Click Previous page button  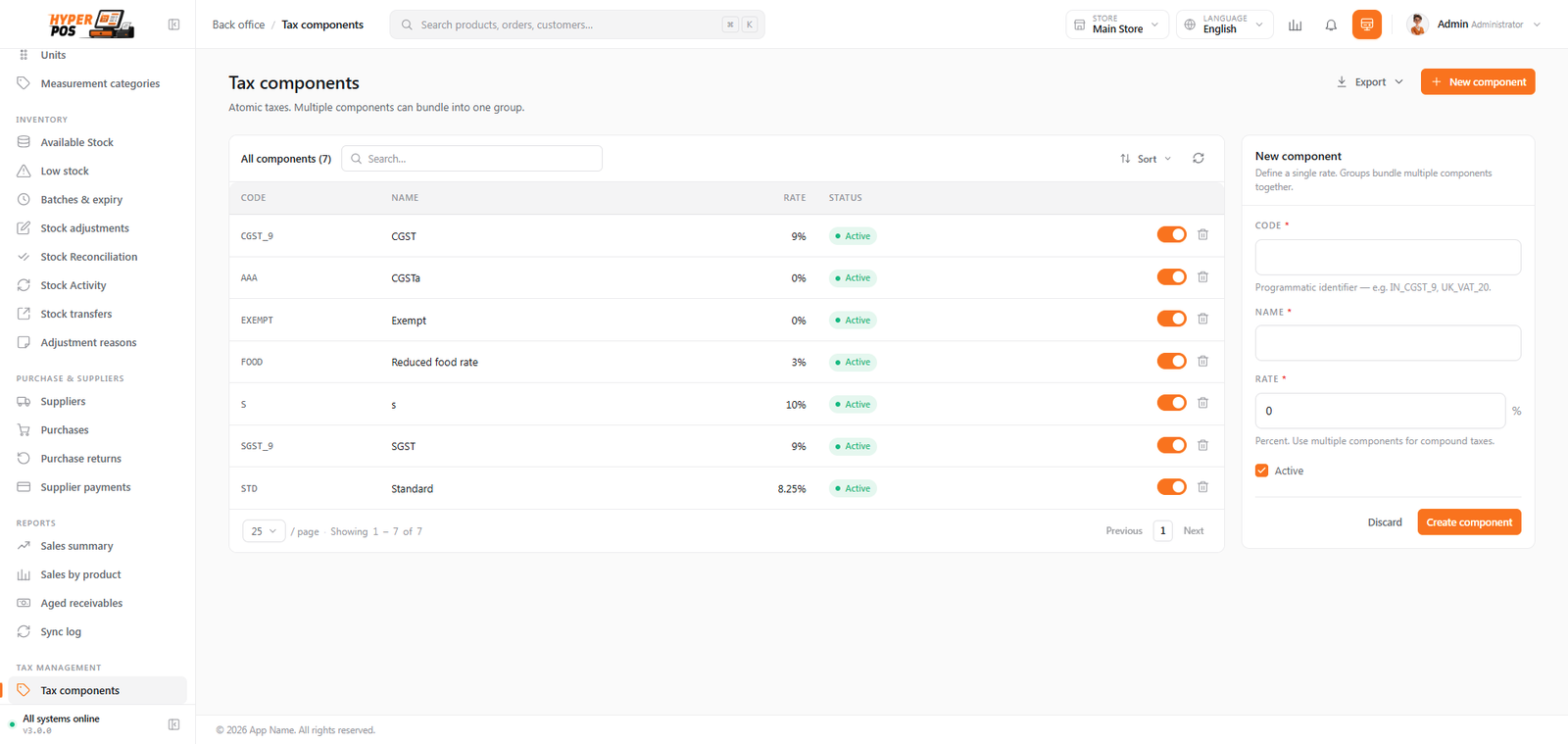click(x=1124, y=531)
